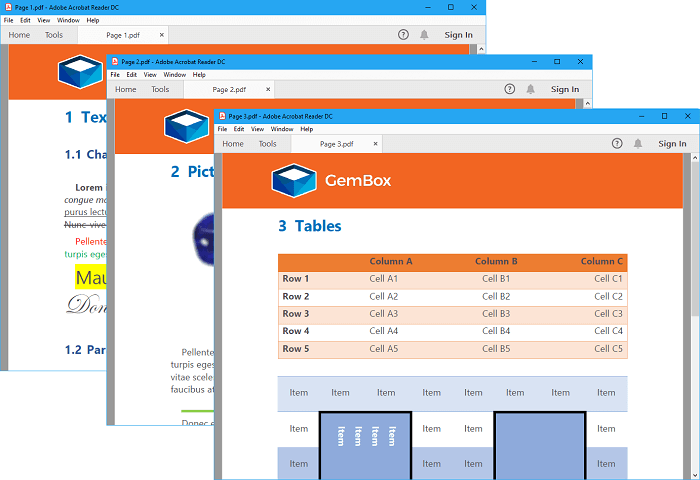This screenshot has width=700, height=480.
Task: Switch to Home tab in Page 3 window
Action: (x=233, y=144)
